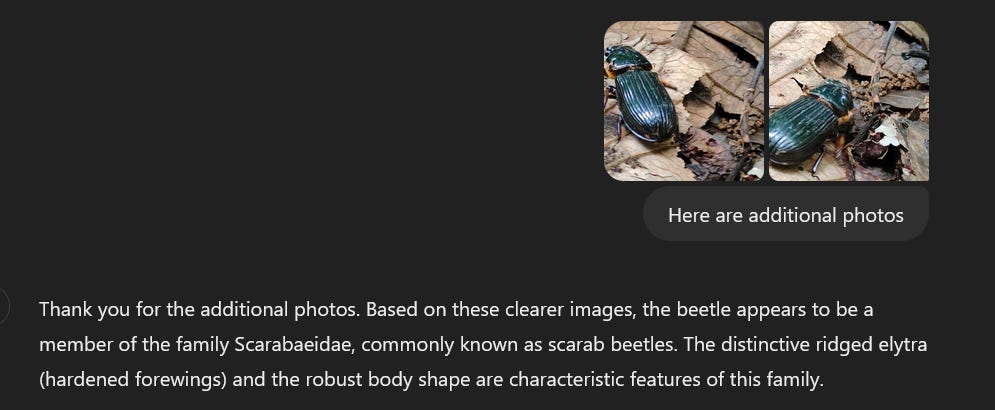Click the words 'clearer images' in the response
This screenshot has height=410, width=995.
pyautogui.click(x=574, y=310)
